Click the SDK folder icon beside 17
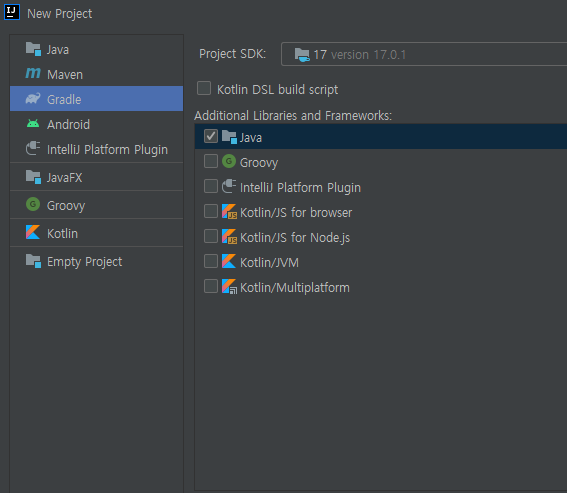 pos(302,55)
